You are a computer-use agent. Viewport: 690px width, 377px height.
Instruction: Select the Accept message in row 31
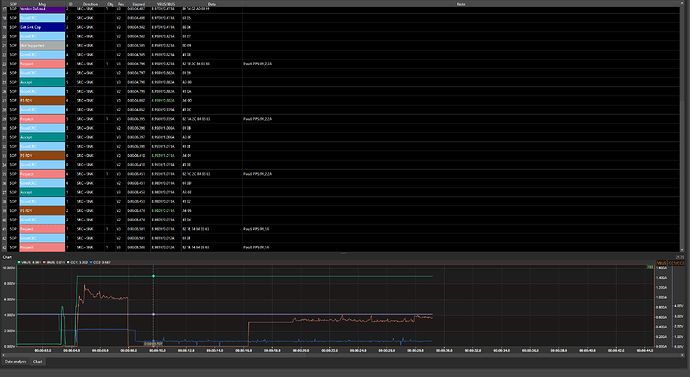pyautogui.click(x=42, y=137)
